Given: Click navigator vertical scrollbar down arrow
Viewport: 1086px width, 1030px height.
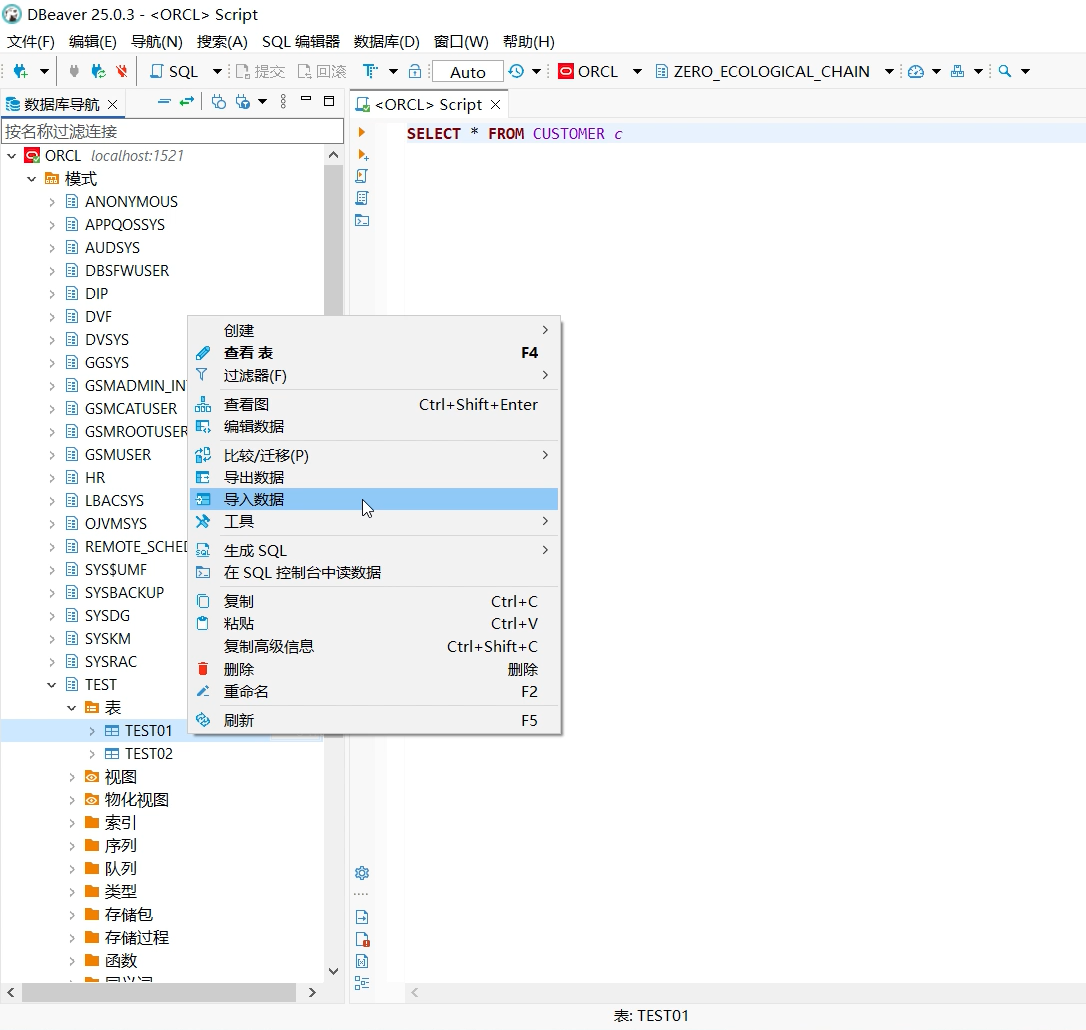Looking at the screenshot, I should [x=333, y=971].
